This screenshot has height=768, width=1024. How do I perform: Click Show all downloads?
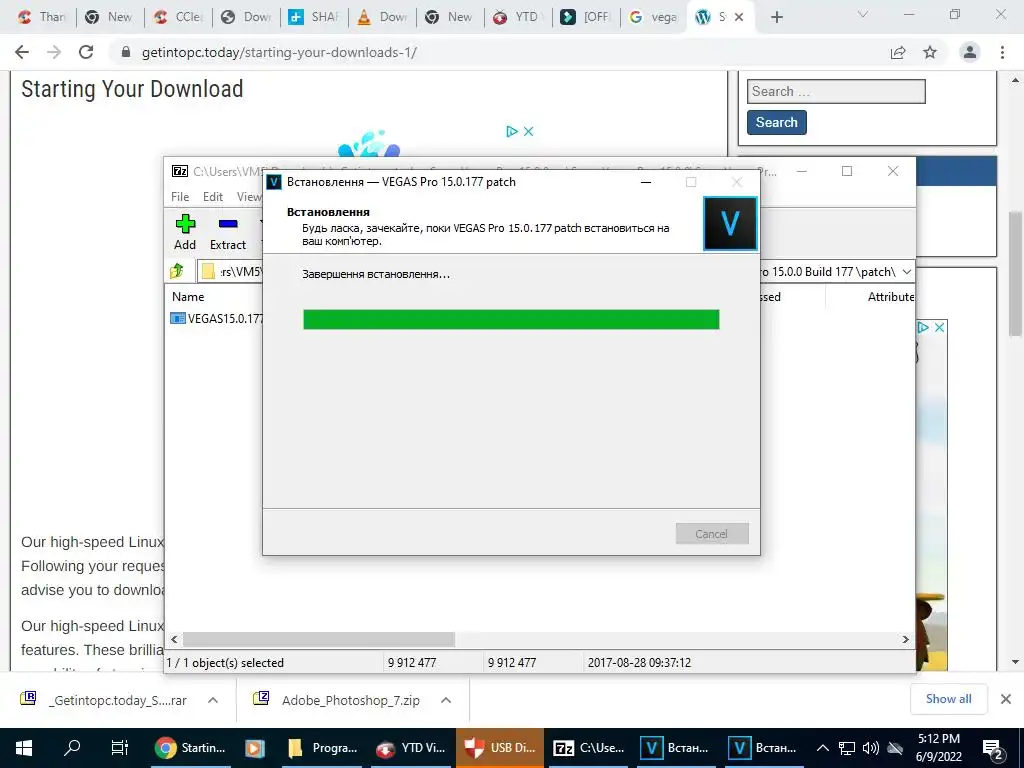click(x=948, y=699)
